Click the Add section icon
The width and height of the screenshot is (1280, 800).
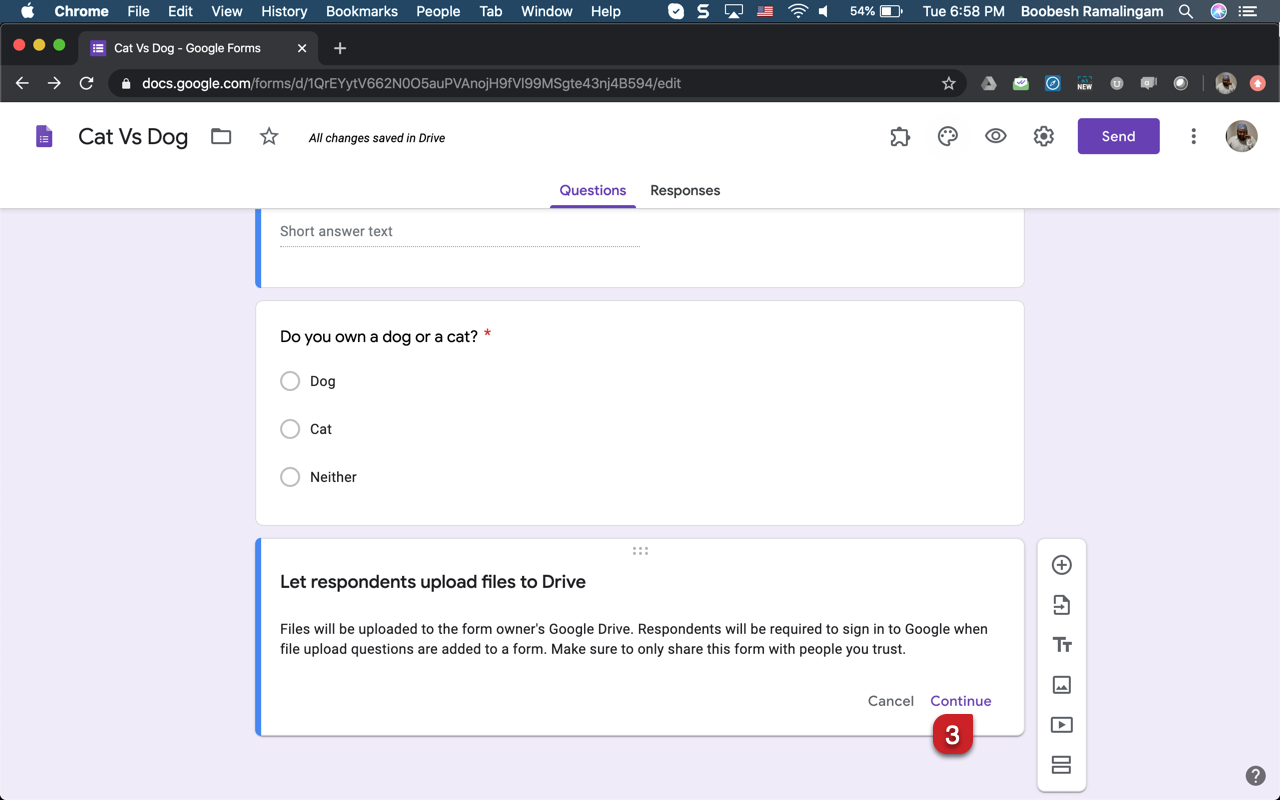[x=1062, y=765]
